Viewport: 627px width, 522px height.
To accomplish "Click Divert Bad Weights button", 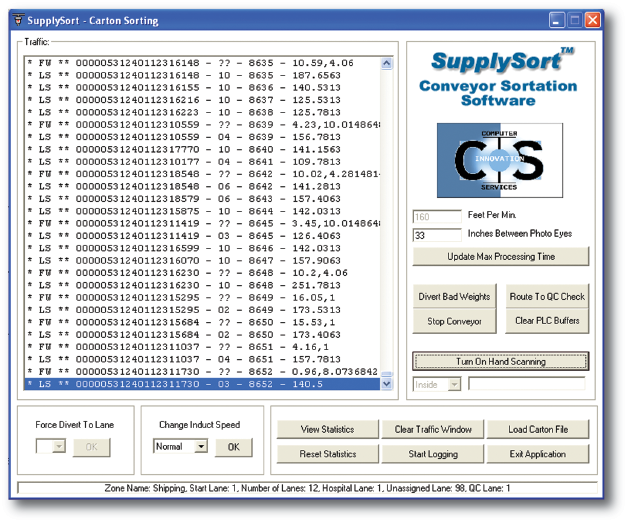I will coord(454,297).
